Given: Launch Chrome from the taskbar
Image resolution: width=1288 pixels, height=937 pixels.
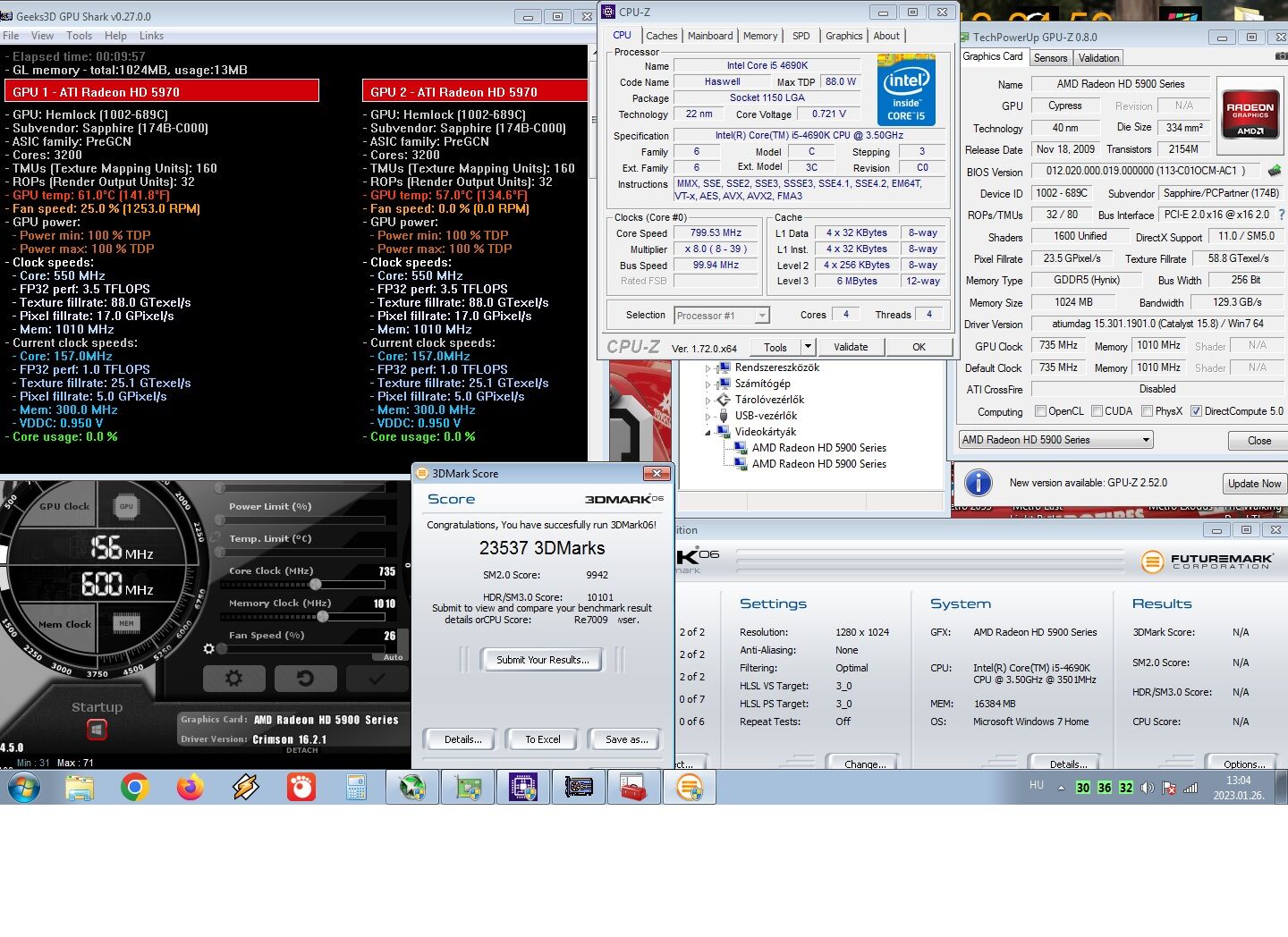Looking at the screenshot, I should (x=135, y=787).
